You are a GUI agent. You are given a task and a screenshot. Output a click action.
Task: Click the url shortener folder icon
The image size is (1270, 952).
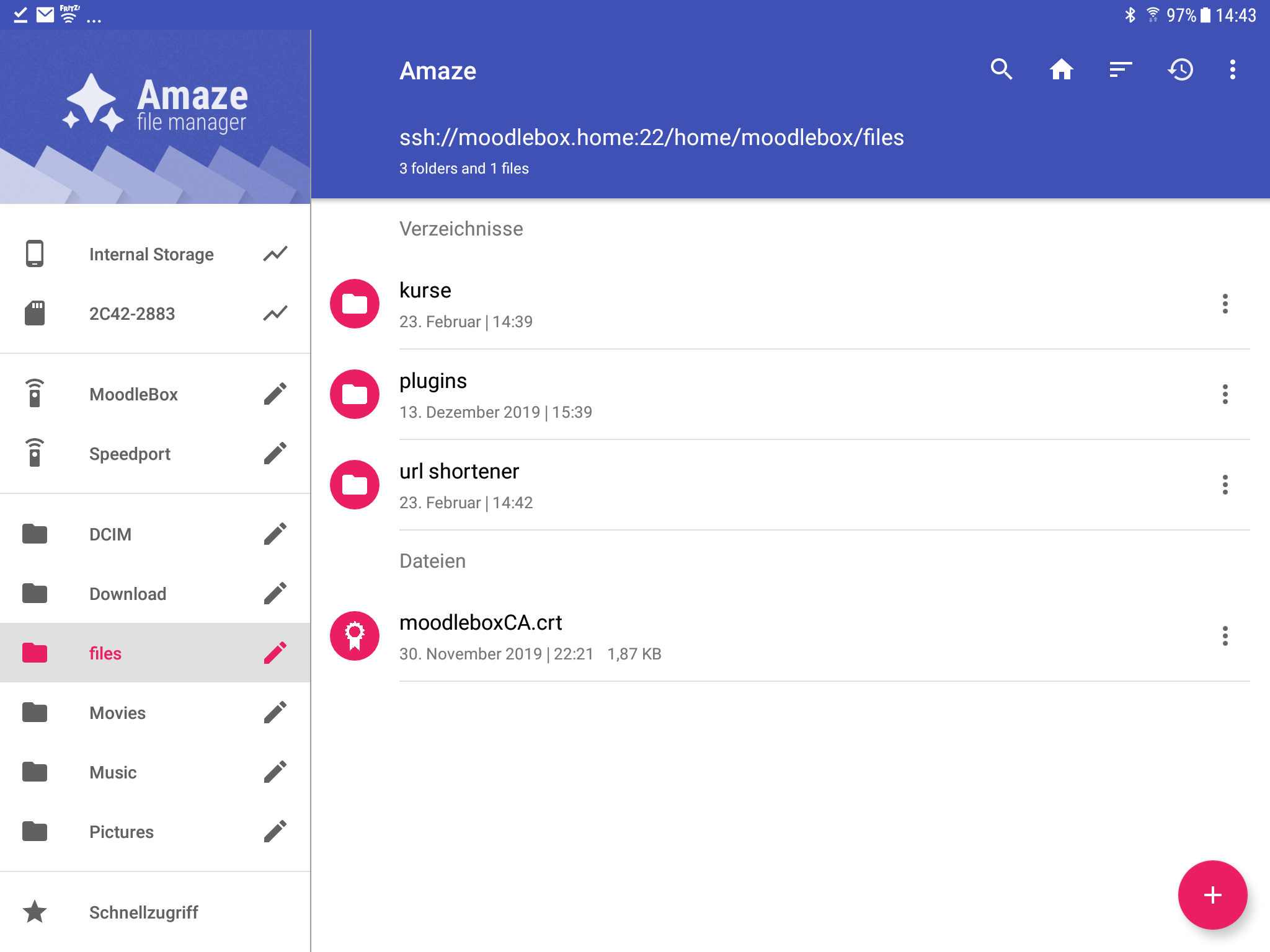pyautogui.click(x=355, y=485)
